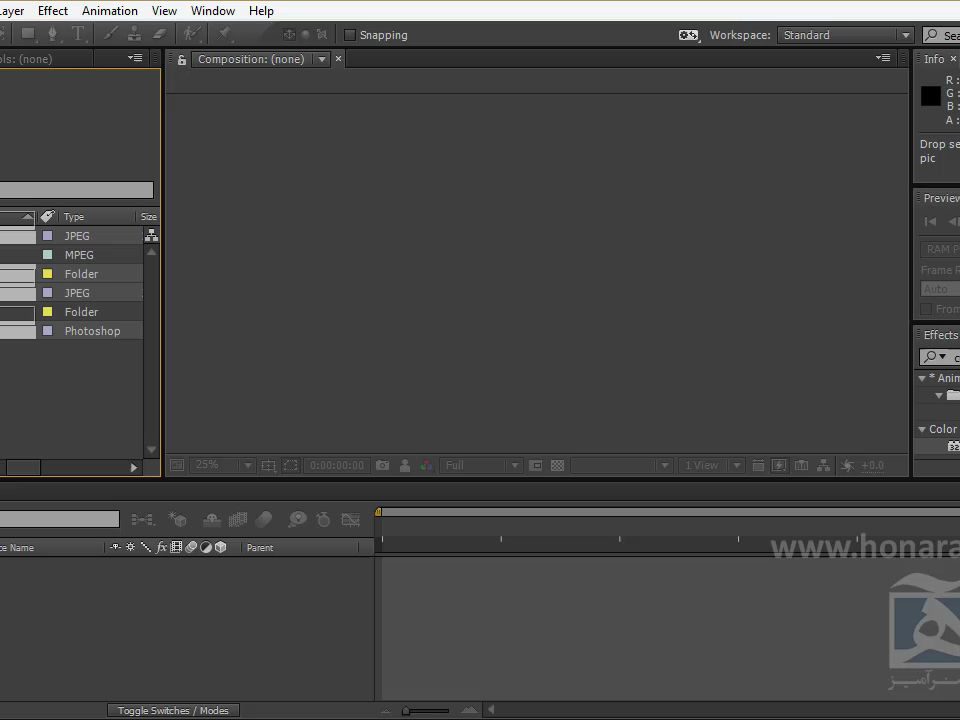The width and height of the screenshot is (960, 720).
Task: Open Composition Mini-Flowchart in timeline
Action: tap(143, 520)
